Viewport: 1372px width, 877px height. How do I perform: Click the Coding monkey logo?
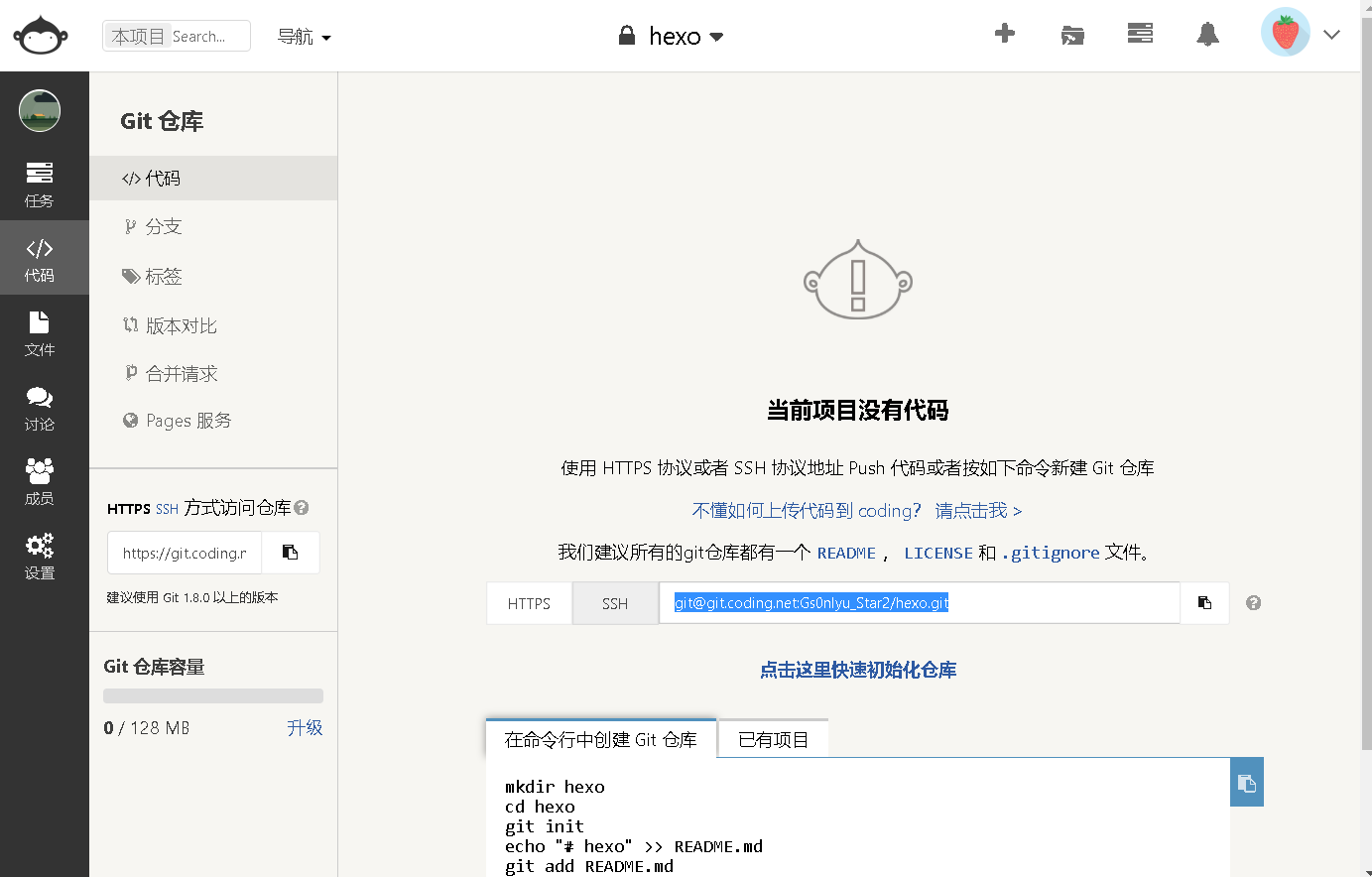[x=40, y=36]
